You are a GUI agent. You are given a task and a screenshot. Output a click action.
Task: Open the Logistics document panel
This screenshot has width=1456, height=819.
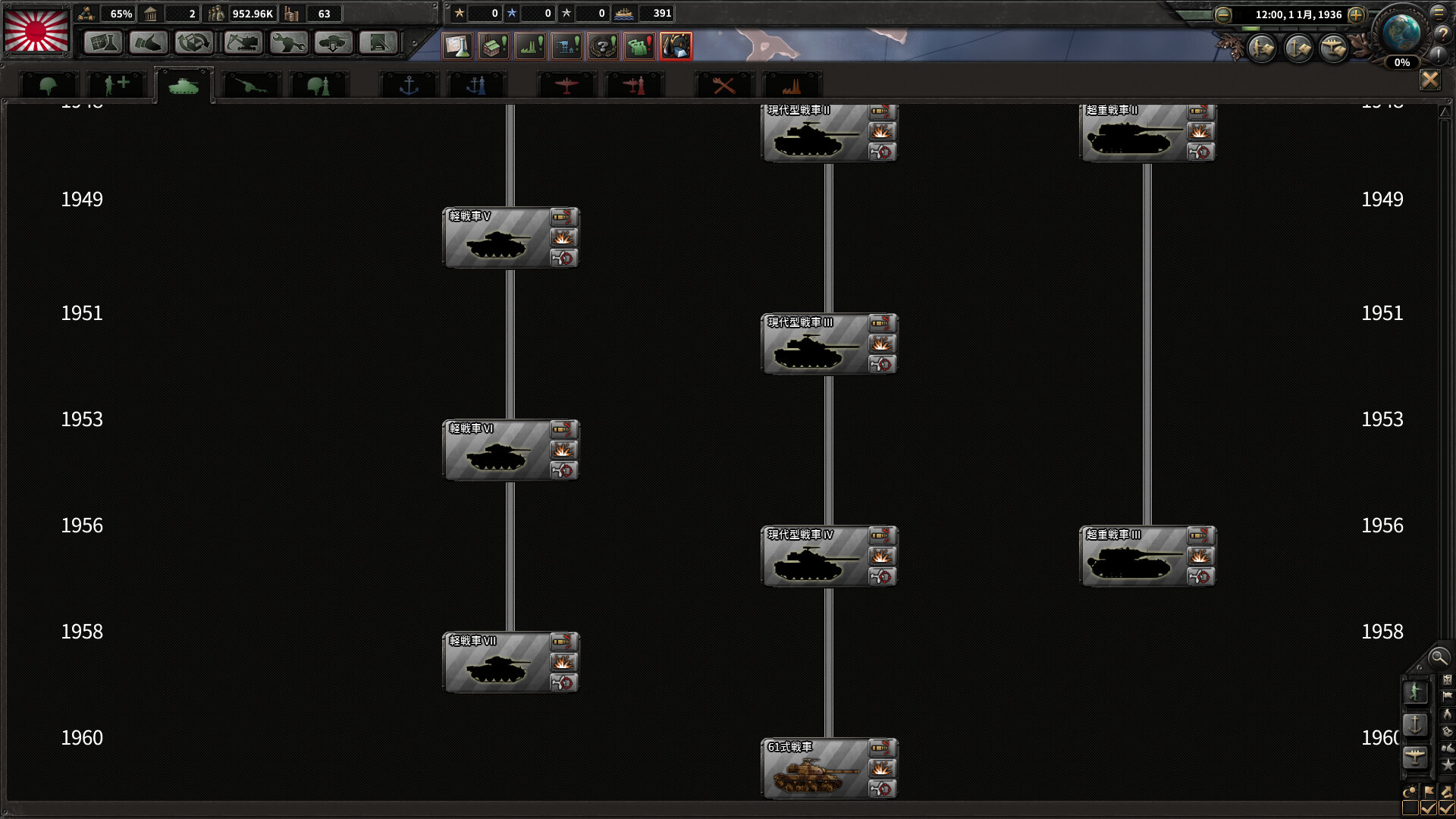pos(378,42)
